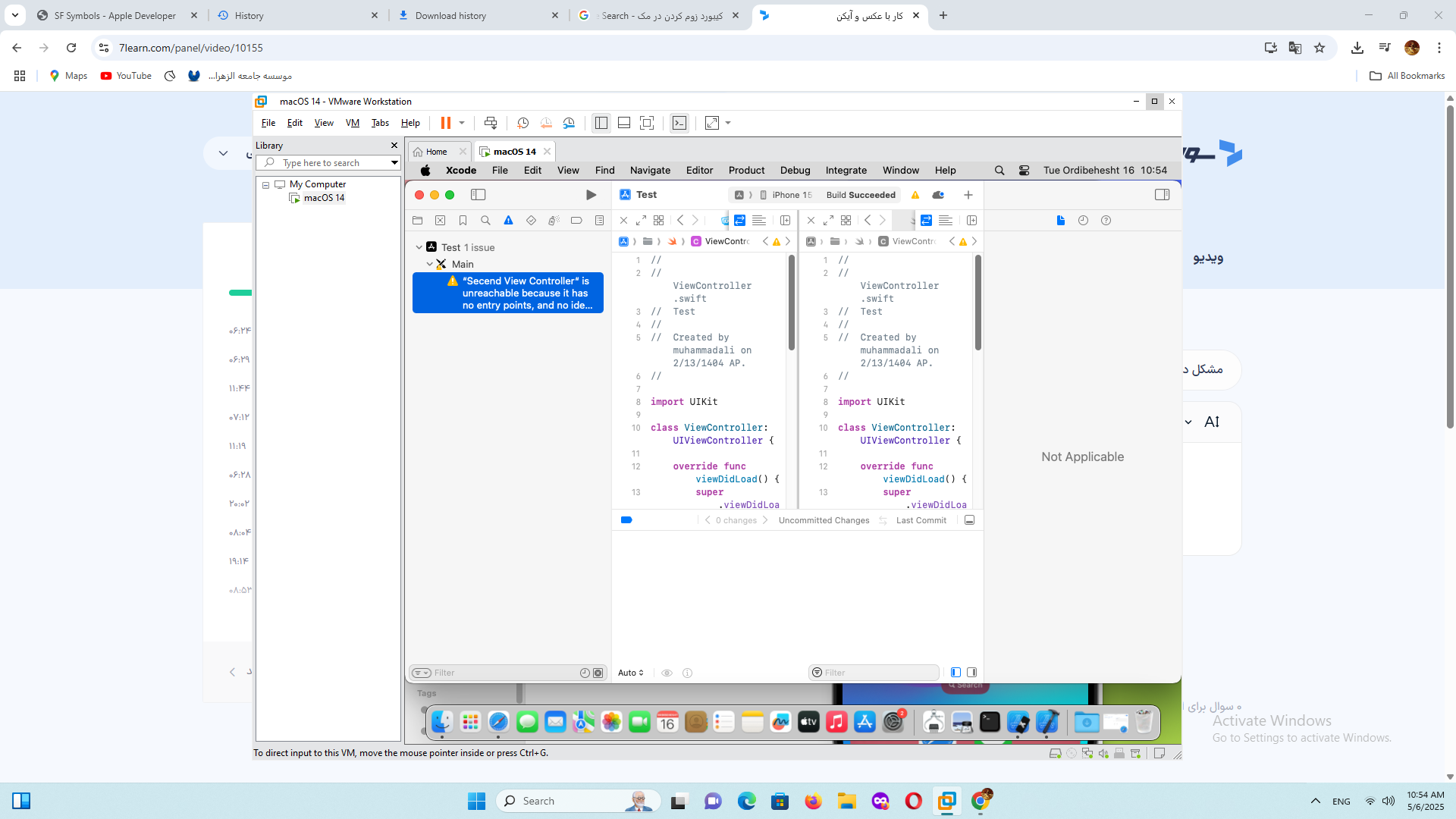
Task: Show recent files filter clock icon
Action: tap(585, 673)
